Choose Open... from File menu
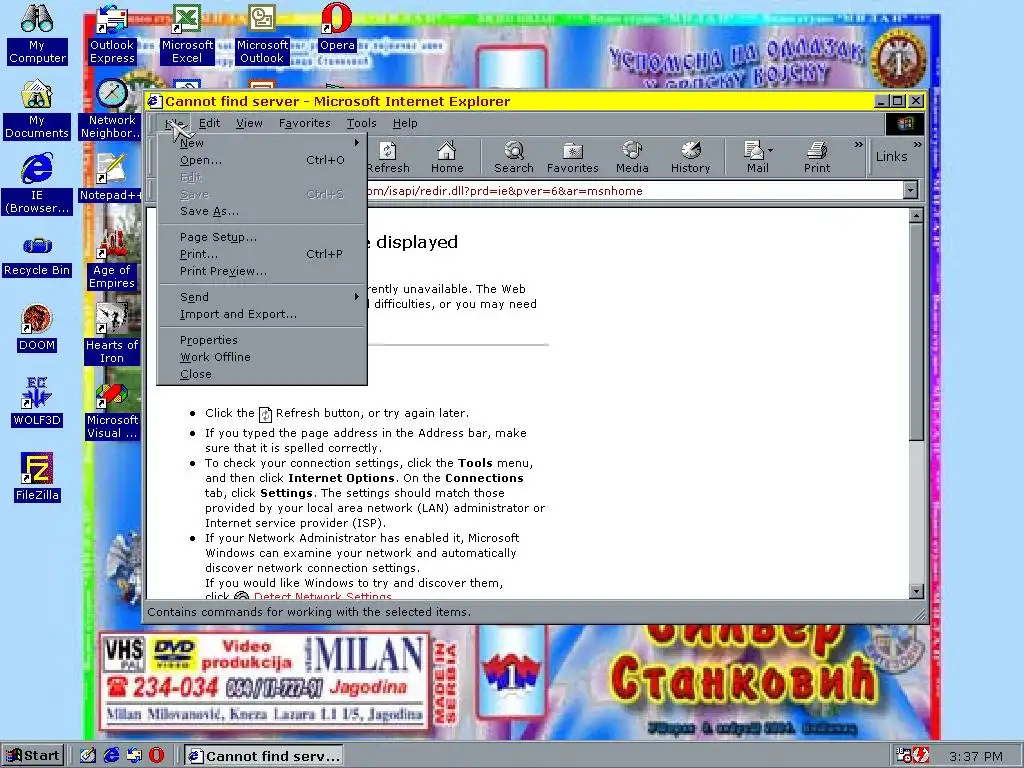Image resolution: width=1024 pixels, height=768 pixels. coord(262,160)
